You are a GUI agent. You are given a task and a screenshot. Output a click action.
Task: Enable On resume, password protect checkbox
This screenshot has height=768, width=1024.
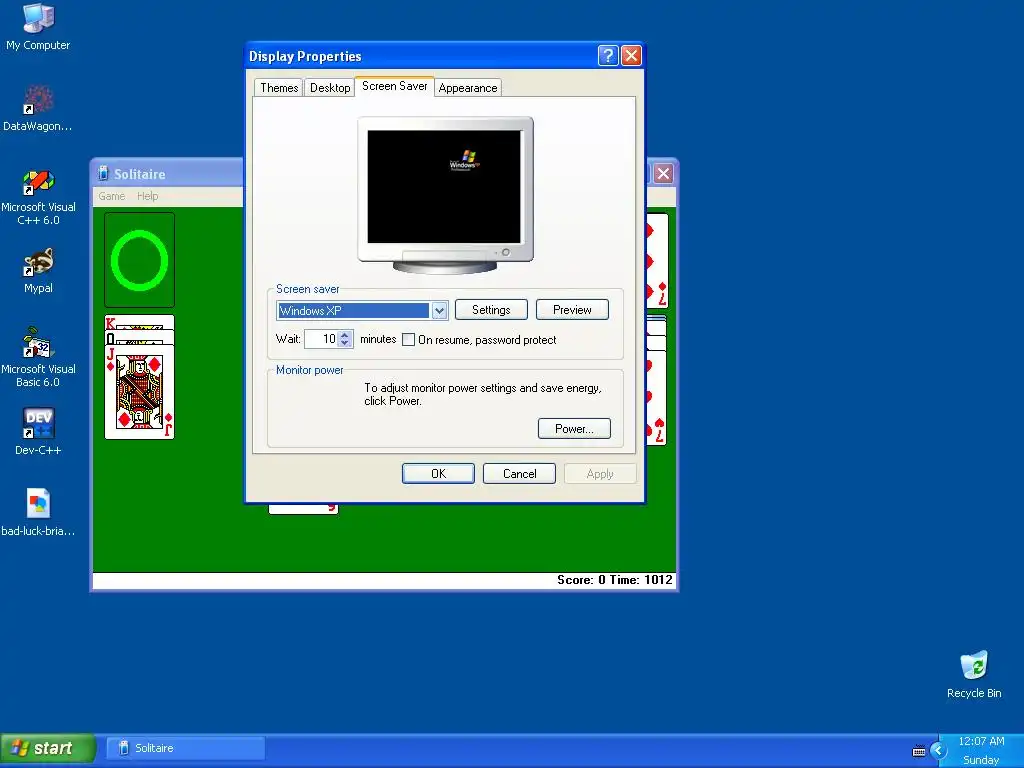[x=408, y=340]
